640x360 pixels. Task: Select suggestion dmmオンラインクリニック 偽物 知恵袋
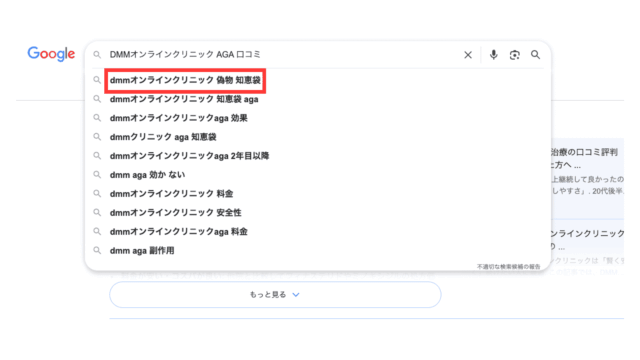(x=185, y=80)
